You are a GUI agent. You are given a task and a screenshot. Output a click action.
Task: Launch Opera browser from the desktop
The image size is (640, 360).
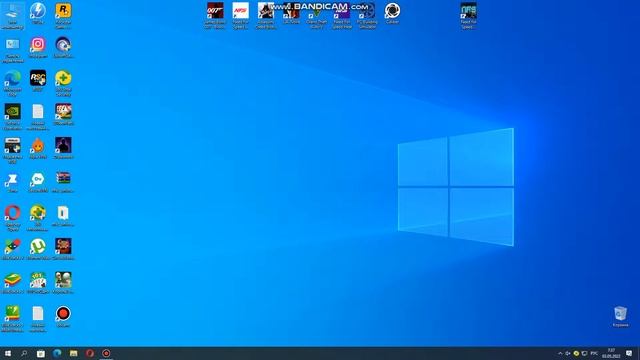pos(12,218)
